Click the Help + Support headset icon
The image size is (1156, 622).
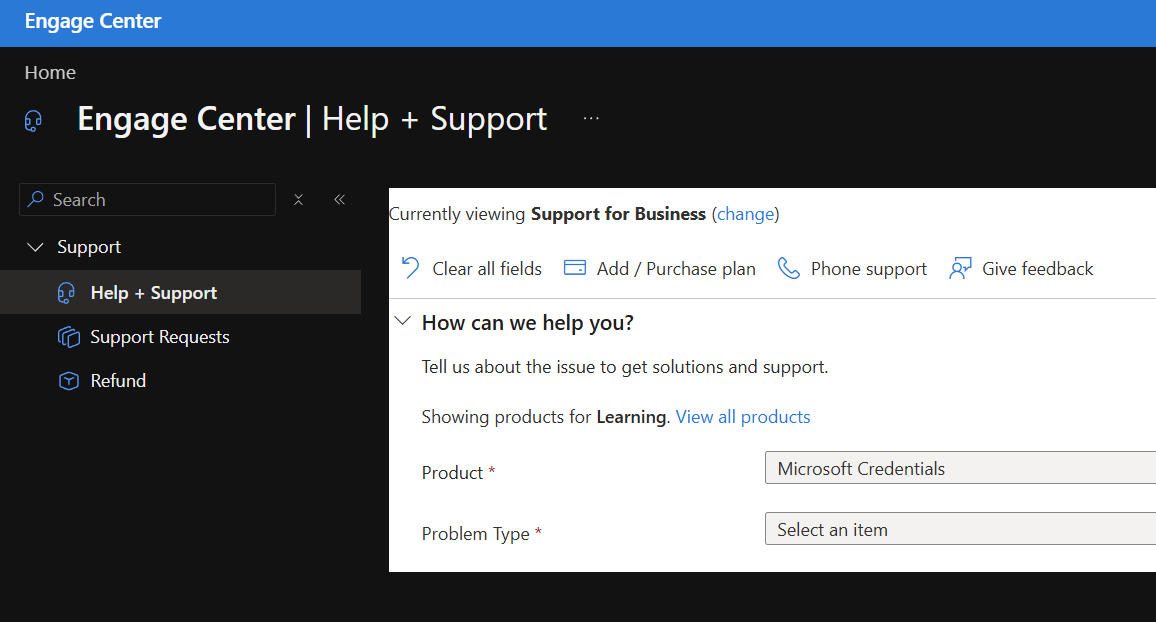[x=66, y=293]
